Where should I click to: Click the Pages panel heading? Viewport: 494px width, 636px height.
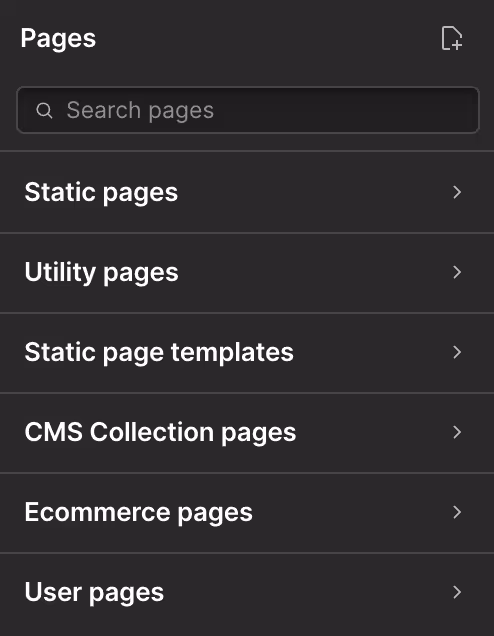(58, 39)
